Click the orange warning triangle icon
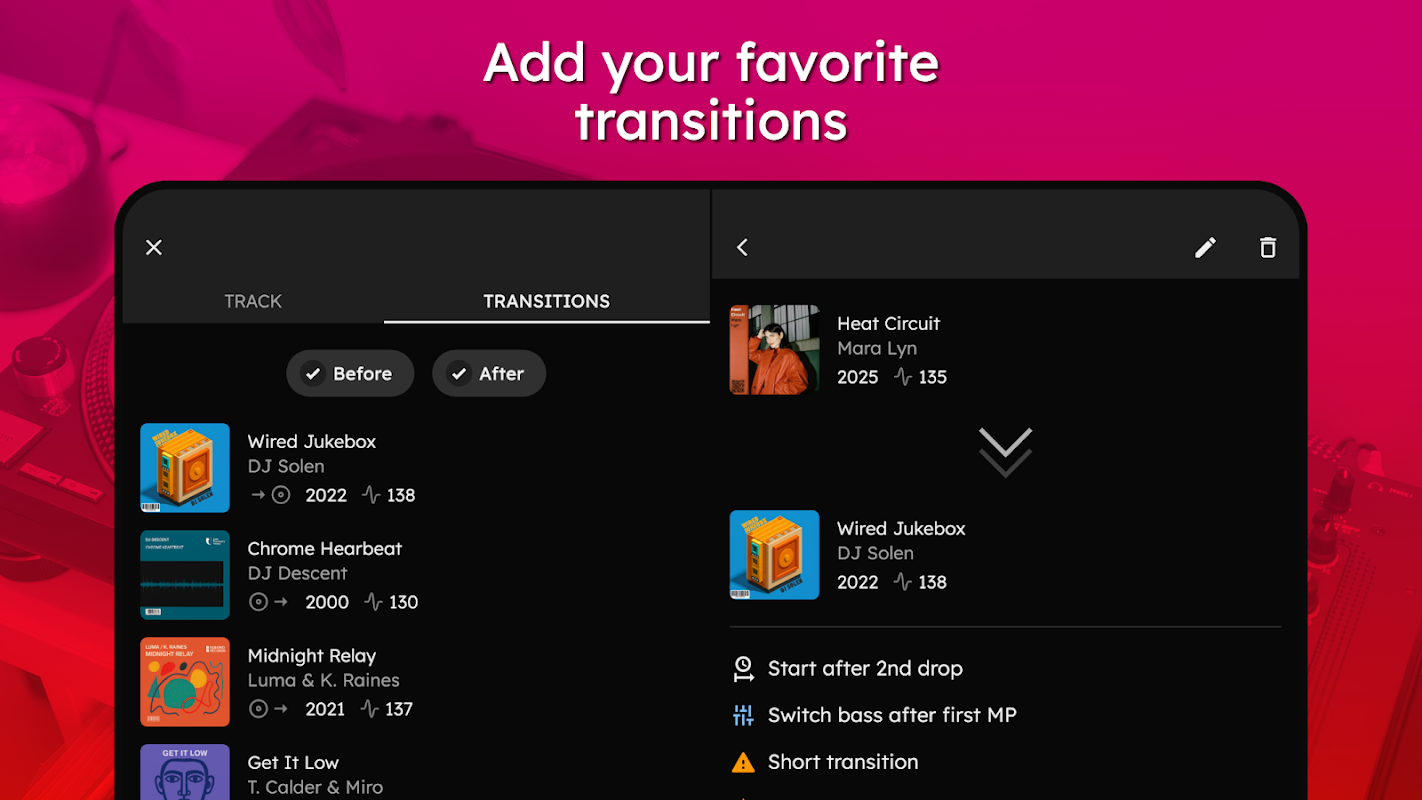The height and width of the screenshot is (800, 1422). tap(743, 762)
